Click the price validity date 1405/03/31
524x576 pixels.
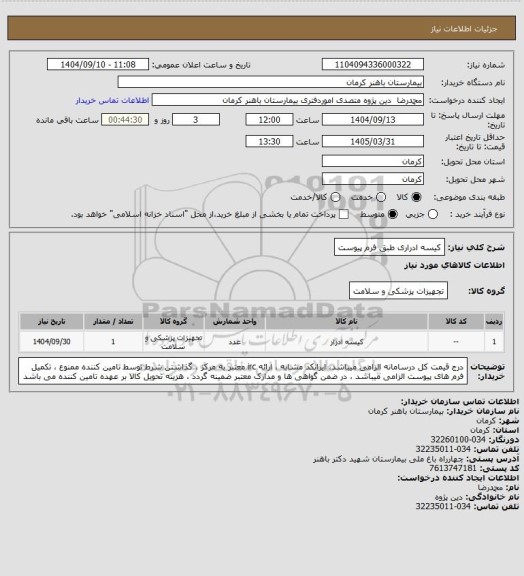[373, 141]
